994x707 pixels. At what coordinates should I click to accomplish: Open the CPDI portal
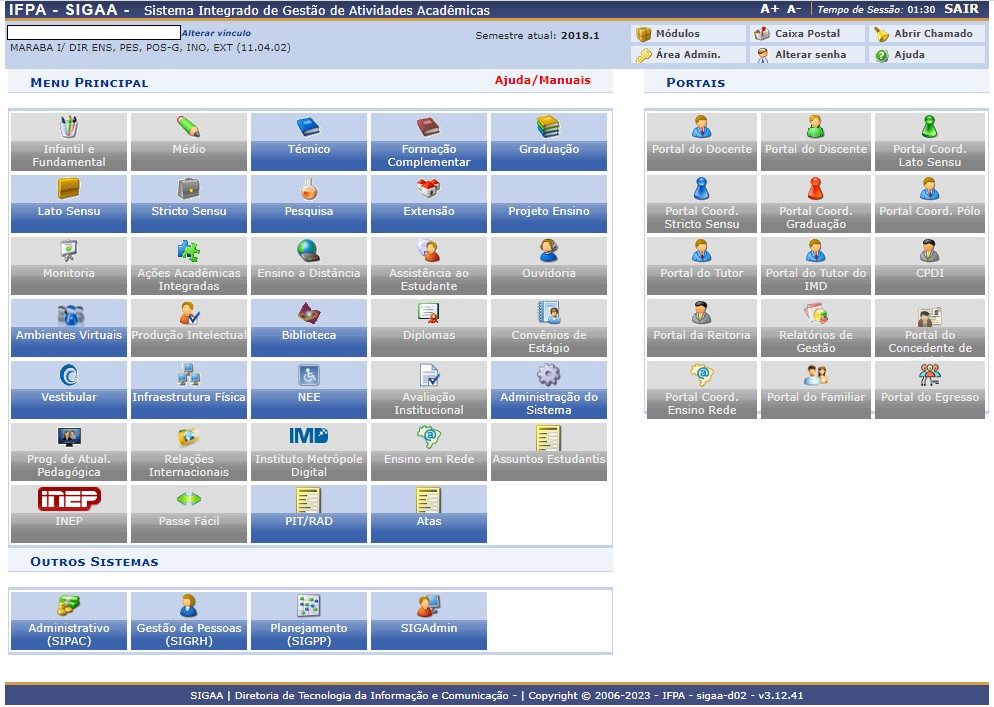pos(930,266)
